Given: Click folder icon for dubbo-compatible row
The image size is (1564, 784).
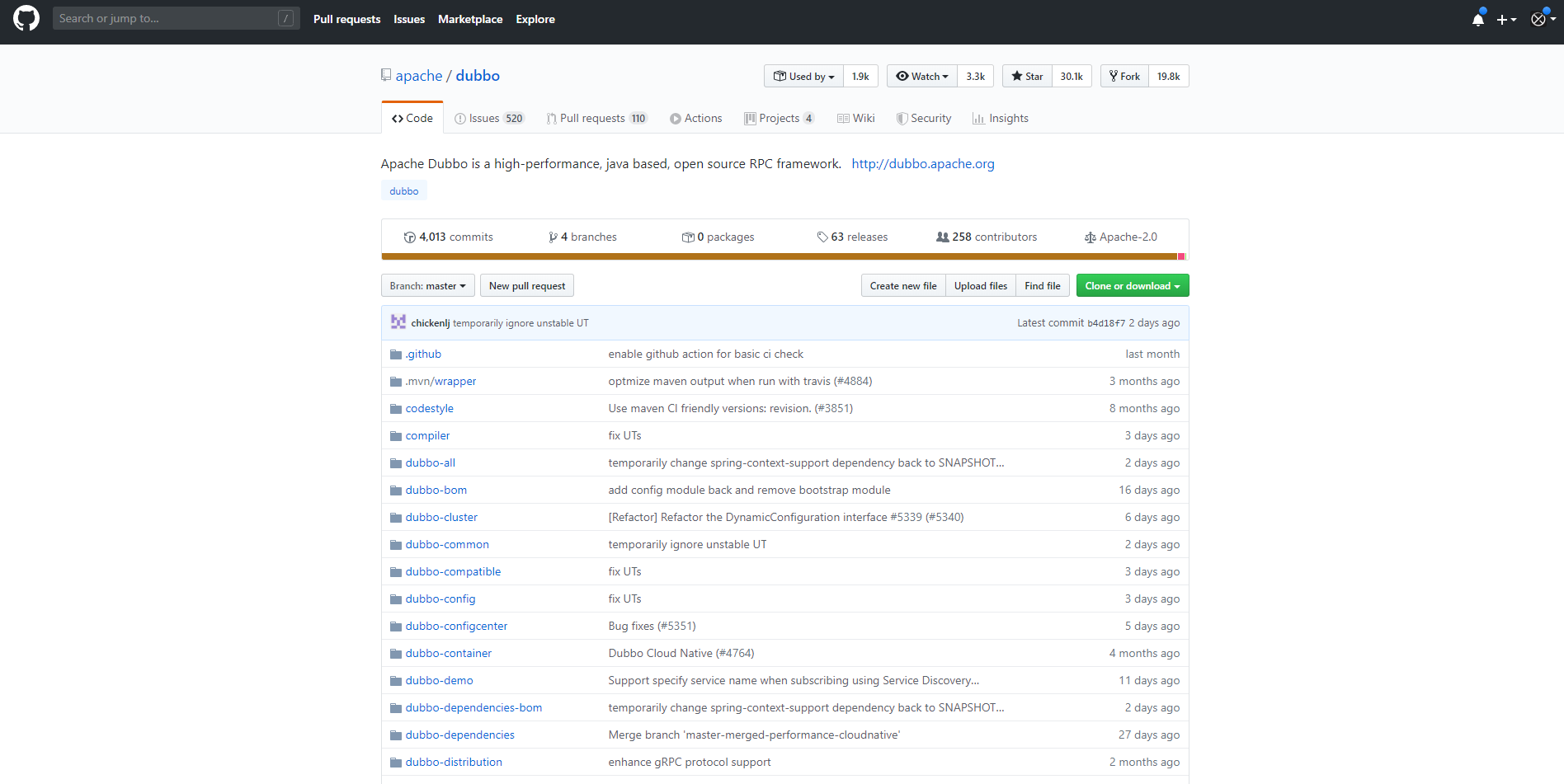Looking at the screenshot, I should (396, 572).
